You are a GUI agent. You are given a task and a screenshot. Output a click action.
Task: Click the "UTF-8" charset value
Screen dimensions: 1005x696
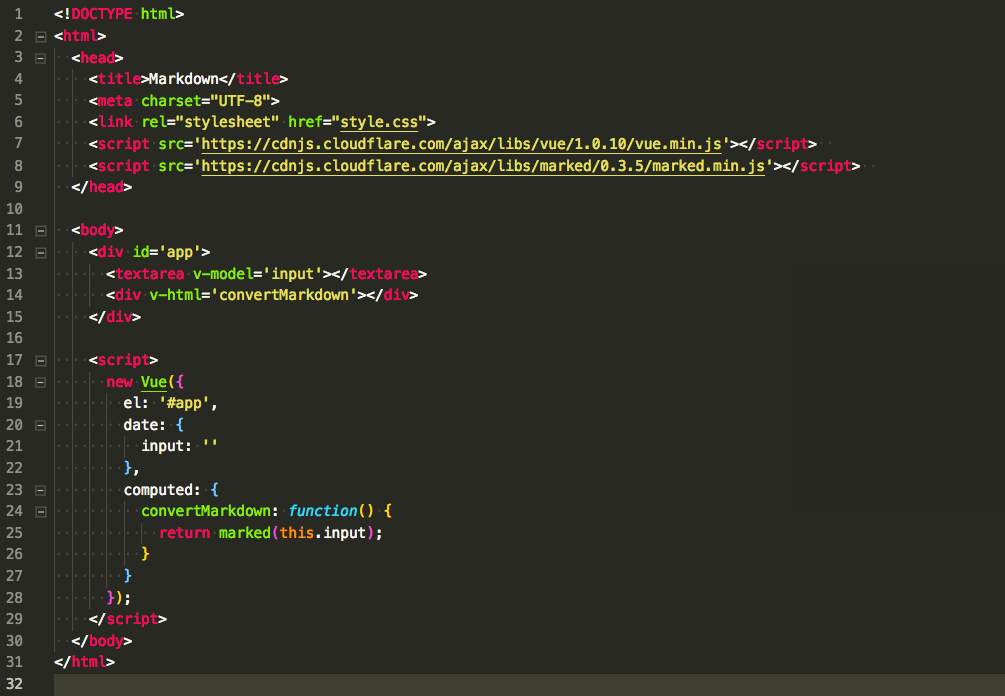[x=241, y=101]
